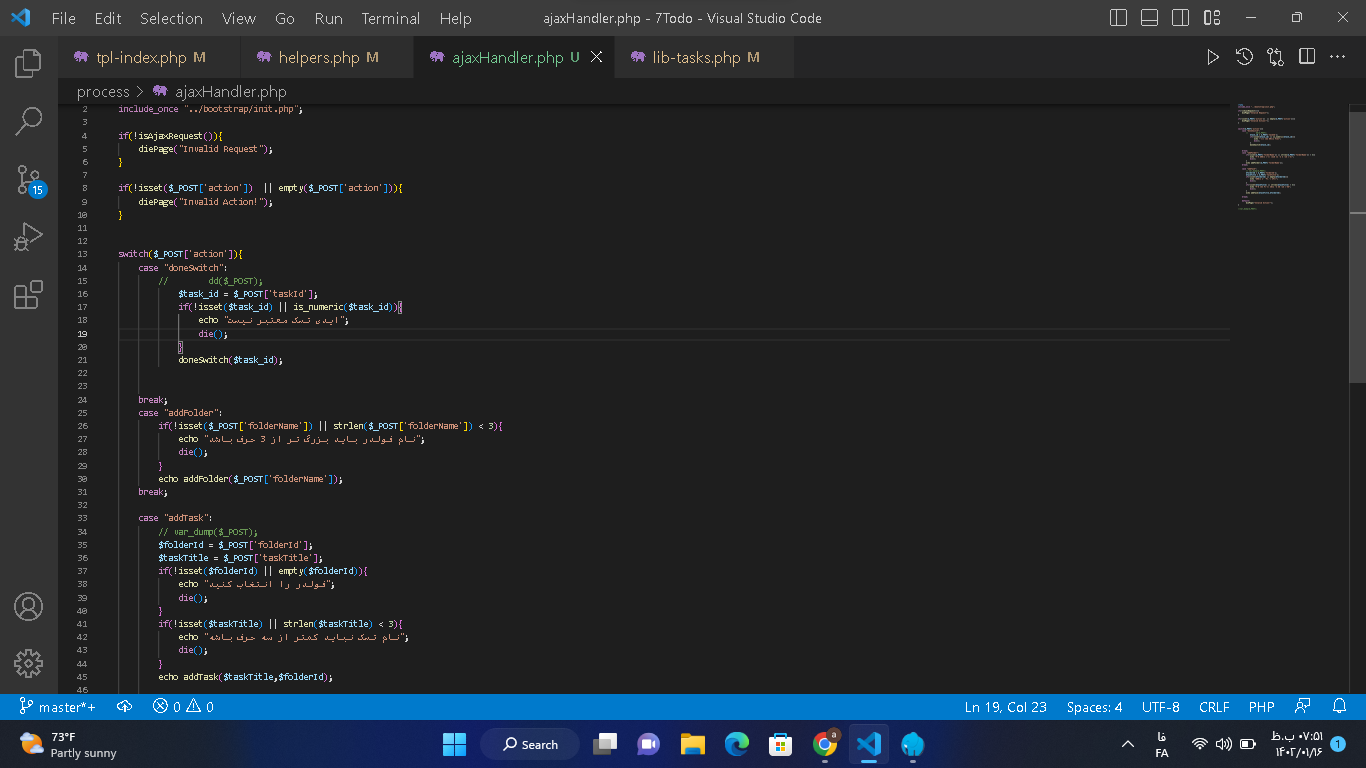Open the View menu
Image resolution: width=1366 pixels, height=768 pixels.
[x=239, y=18]
